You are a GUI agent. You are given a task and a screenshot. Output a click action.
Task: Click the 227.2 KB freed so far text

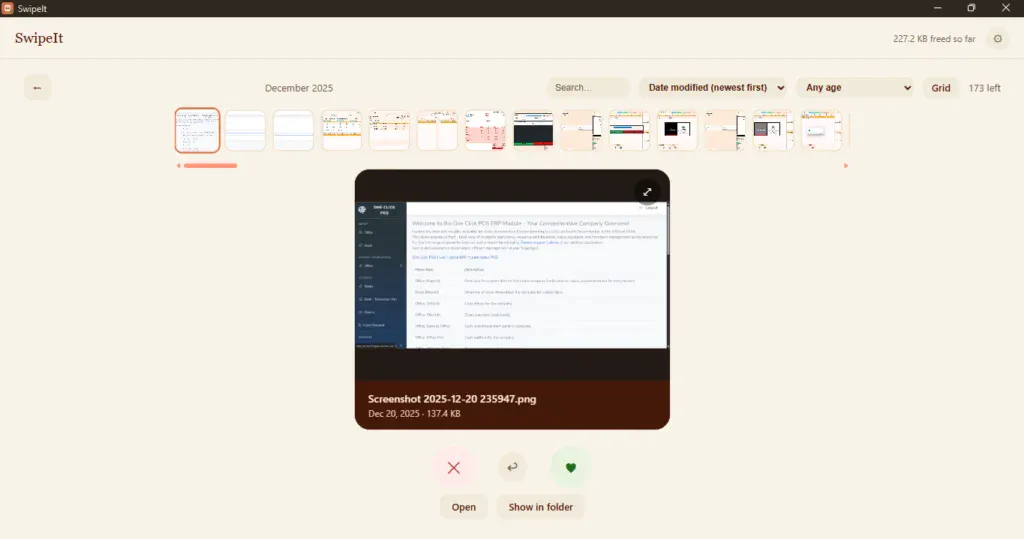[934, 39]
